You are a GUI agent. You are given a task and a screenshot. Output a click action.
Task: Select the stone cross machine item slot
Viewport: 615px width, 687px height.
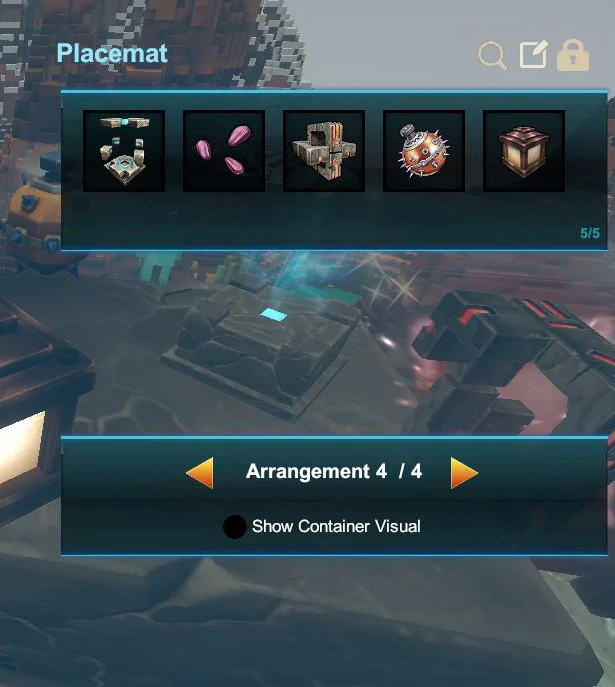pos(324,151)
